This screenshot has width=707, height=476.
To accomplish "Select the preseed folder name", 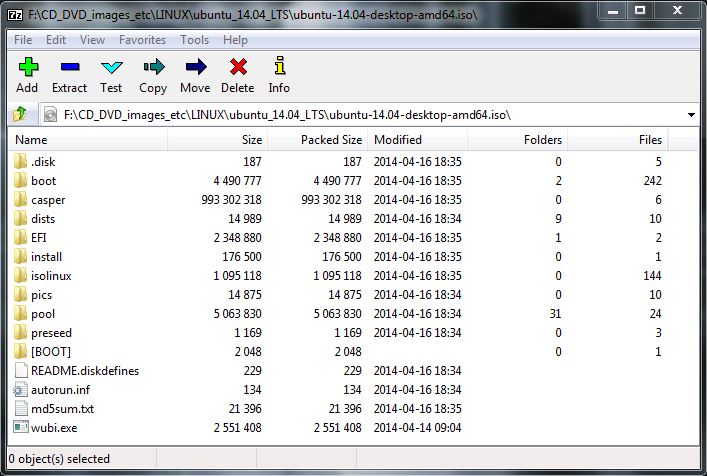I will click(x=51, y=333).
